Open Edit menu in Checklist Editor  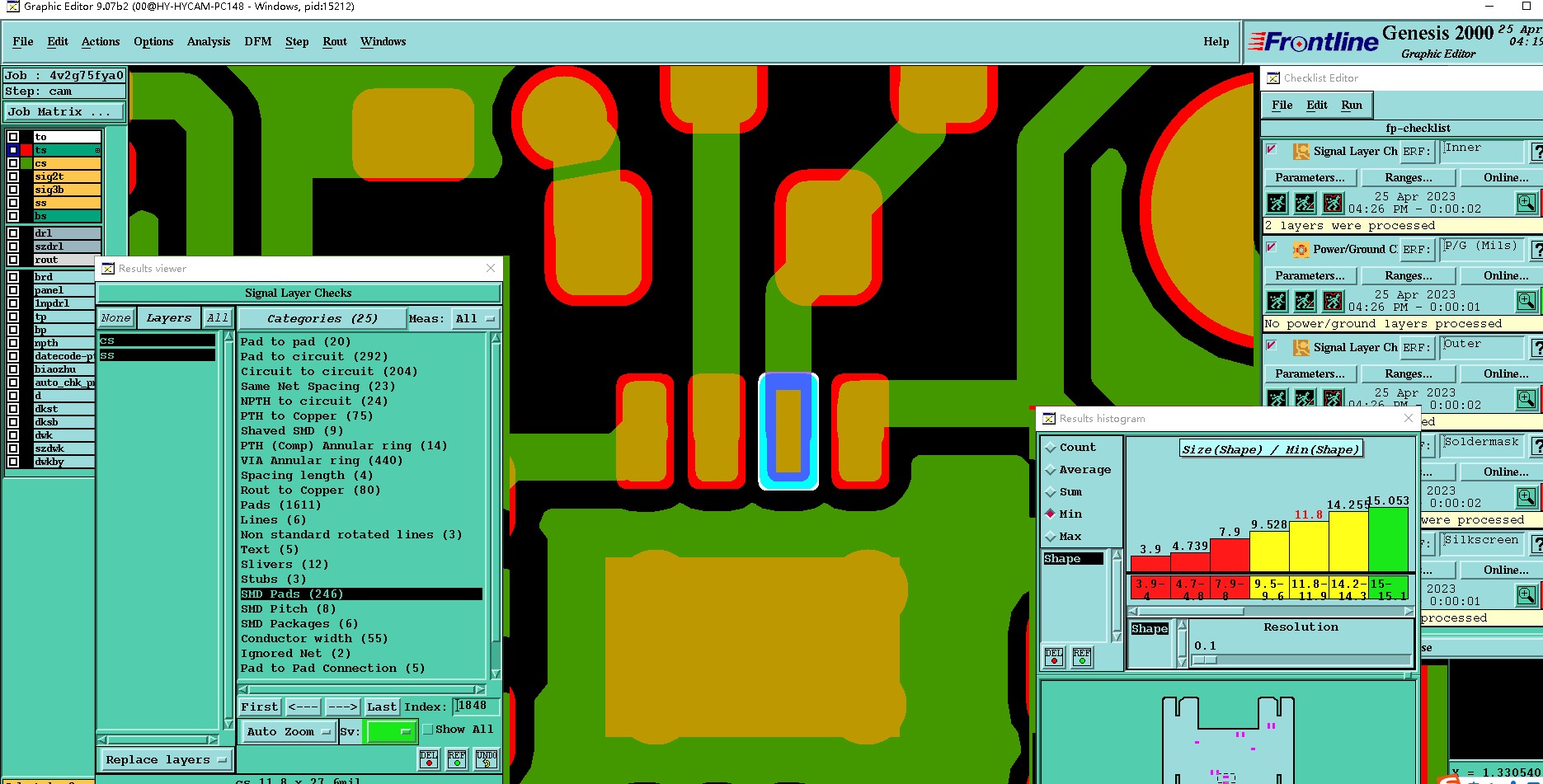pos(1317,106)
